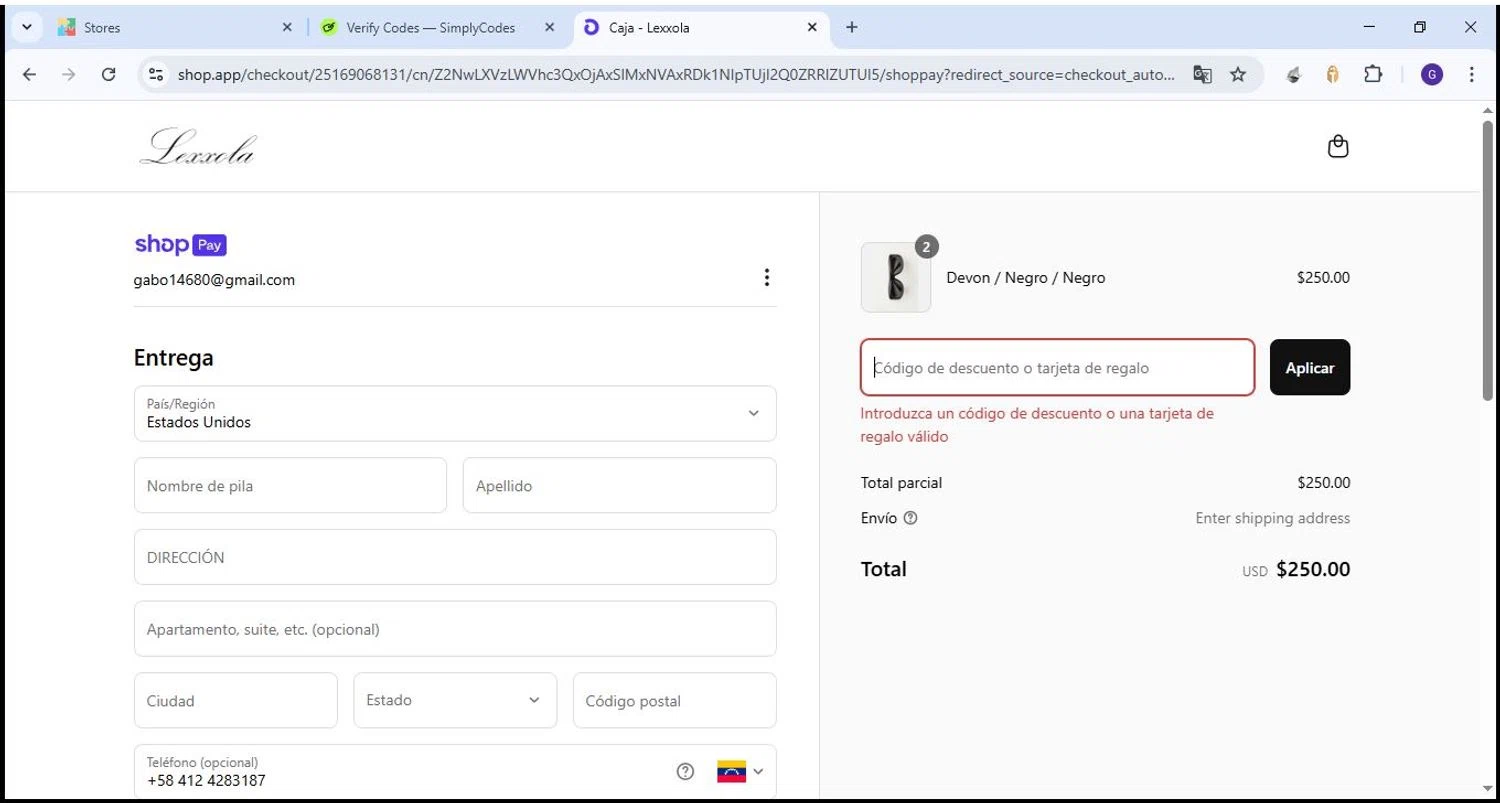Open the new tab plus button
The width and height of the screenshot is (1500, 803).
(x=851, y=27)
